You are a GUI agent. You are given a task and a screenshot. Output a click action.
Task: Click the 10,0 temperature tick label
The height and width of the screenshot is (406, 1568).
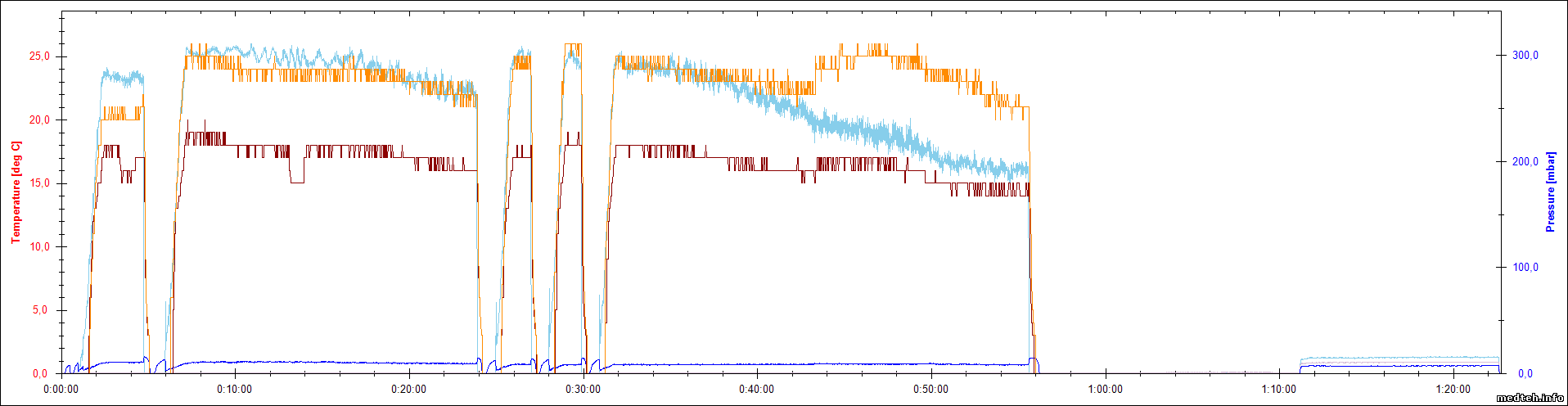coord(39,247)
